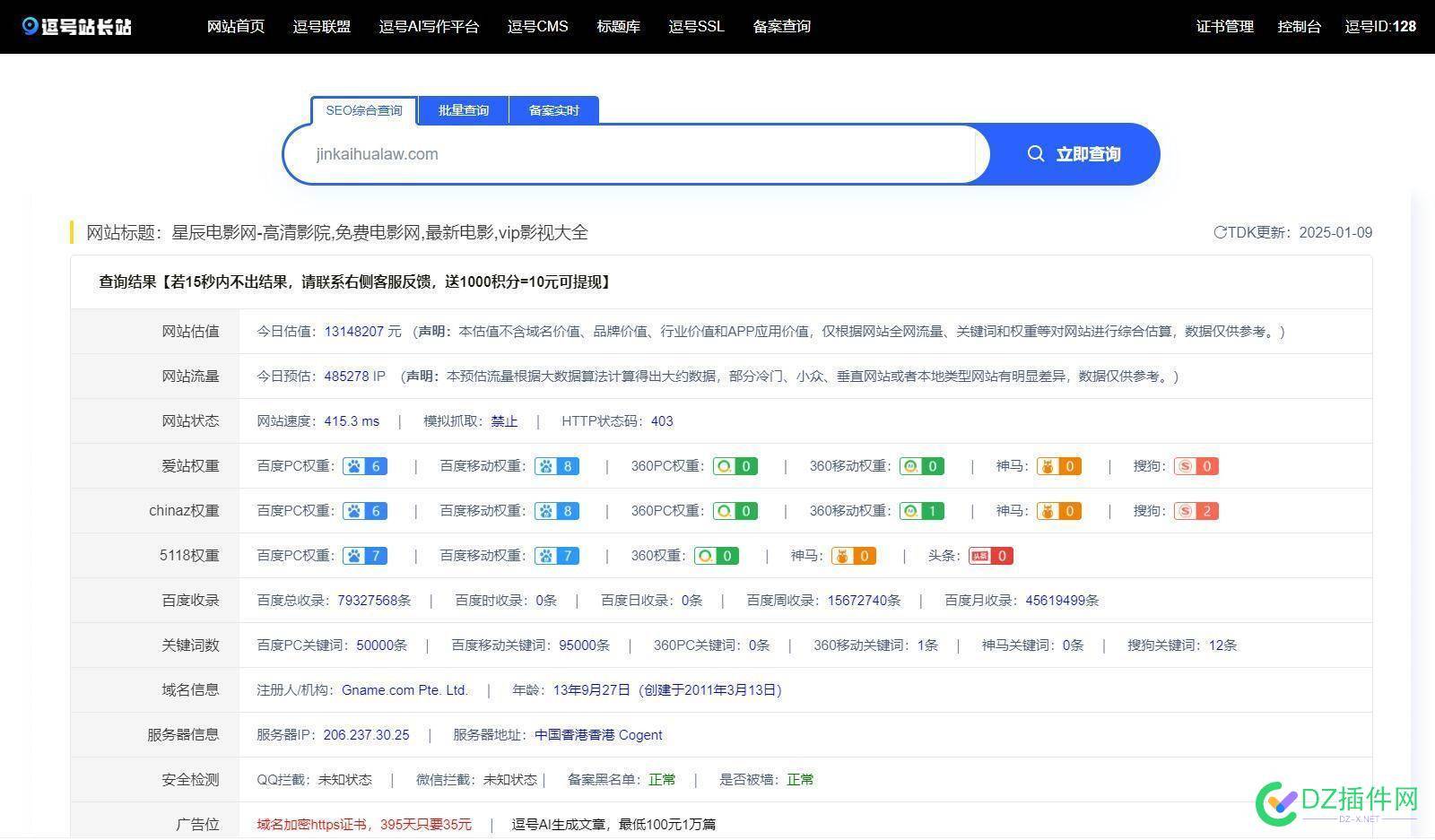1435x840 pixels.
Task: Click 百度PC关键词 50000条 value
Action: [382, 645]
